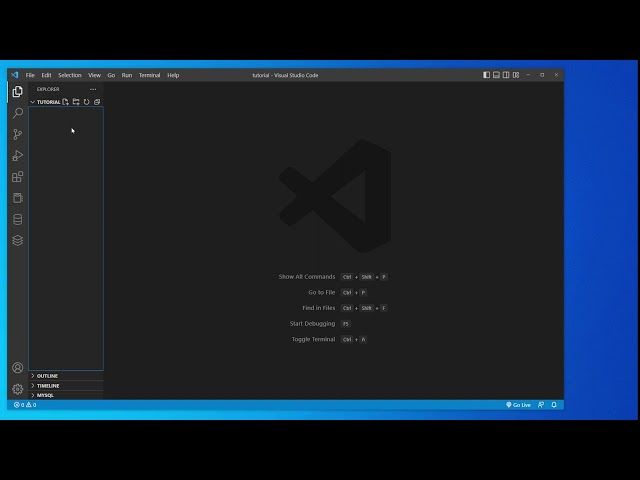The width and height of the screenshot is (640, 480).
Task: Click the Find in Files hint text
Action: tap(319, 308)
